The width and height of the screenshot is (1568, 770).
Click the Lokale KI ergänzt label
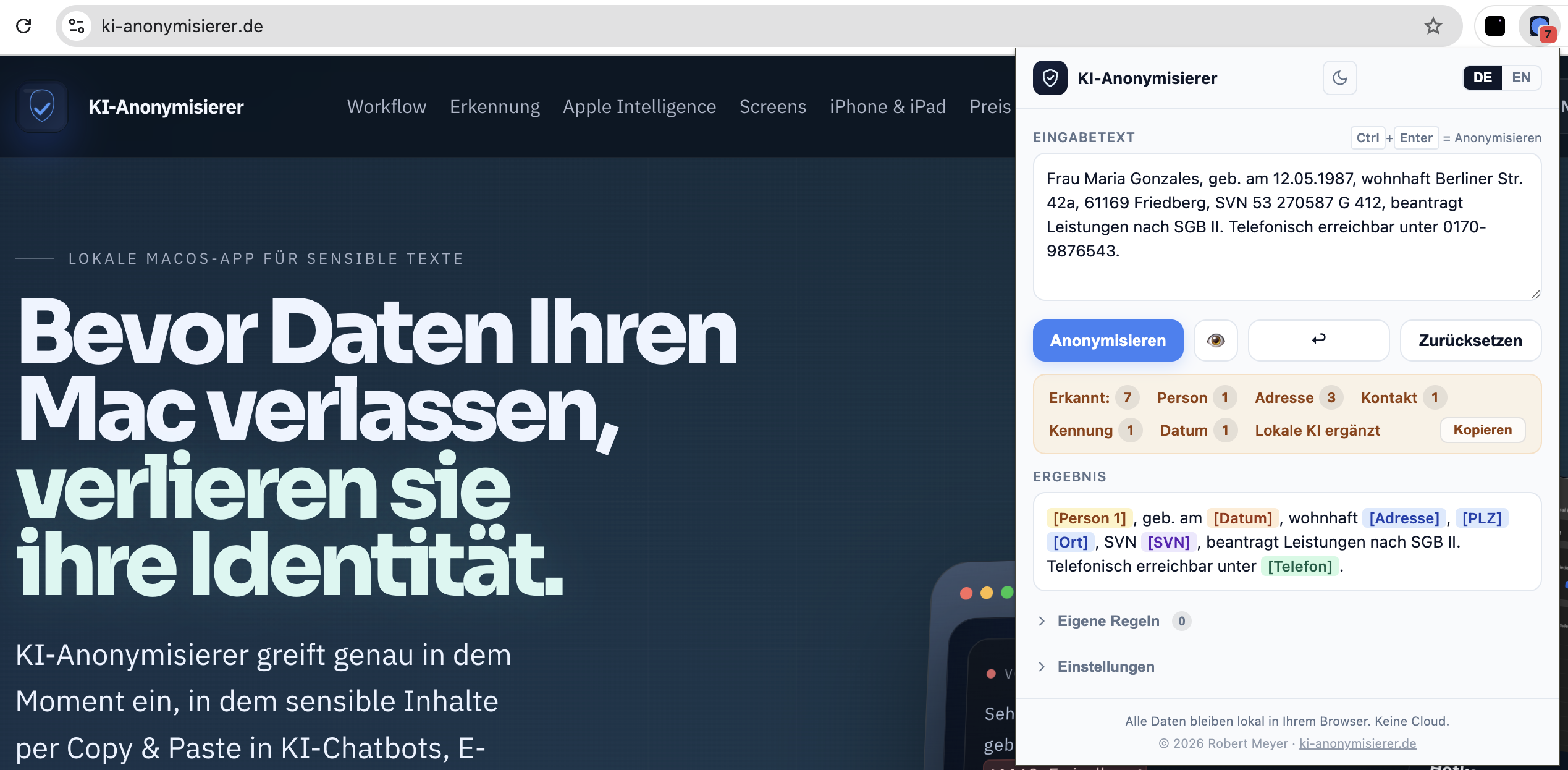pyautogui.click(x=1317, y=430)
